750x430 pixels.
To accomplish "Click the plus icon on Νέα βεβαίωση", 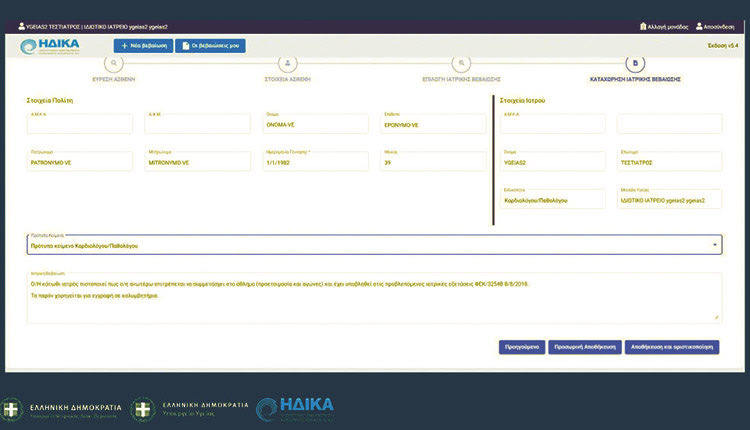I will [x=124, y=46].
